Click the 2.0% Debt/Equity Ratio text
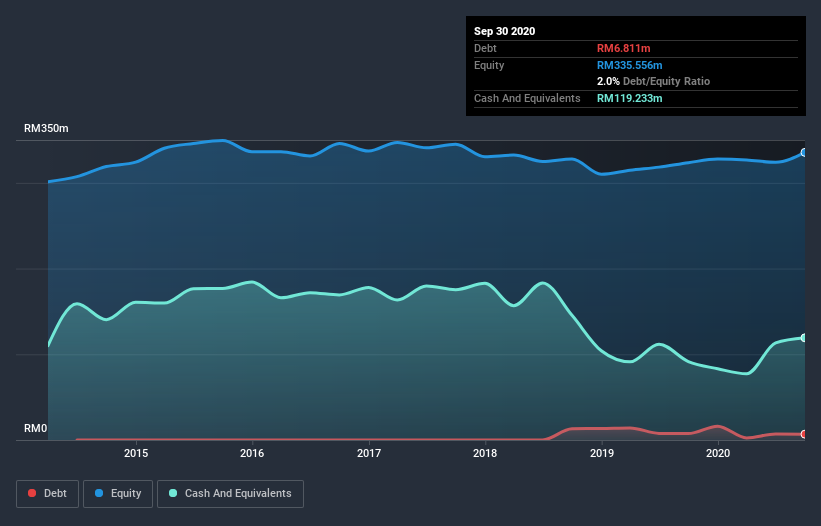Screen dimensions: 821x526 click(653, 82)
